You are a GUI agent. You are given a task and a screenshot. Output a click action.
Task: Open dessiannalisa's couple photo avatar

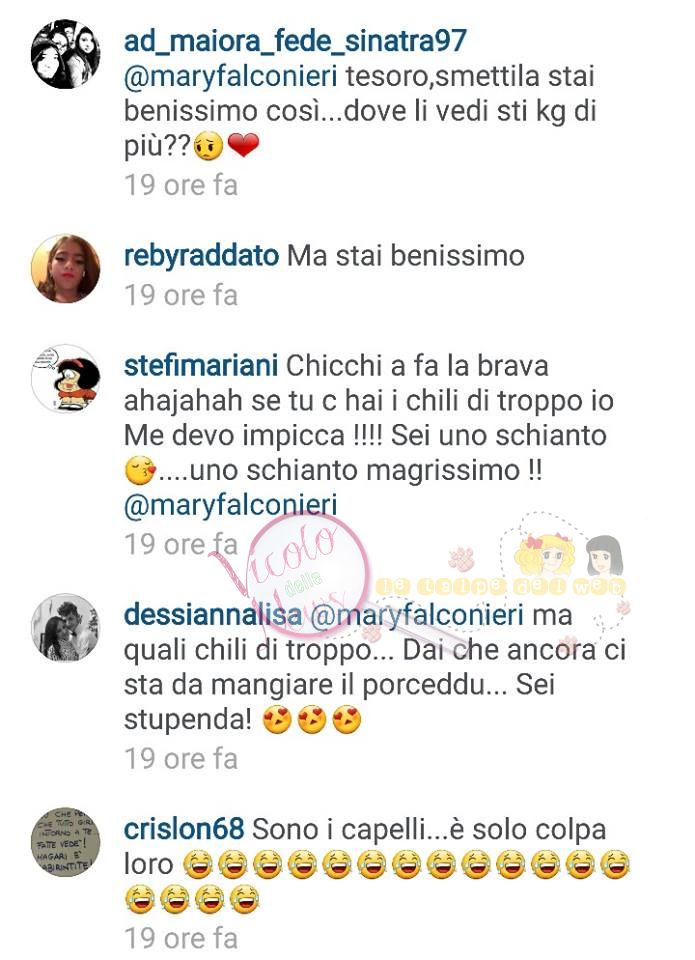66,627
